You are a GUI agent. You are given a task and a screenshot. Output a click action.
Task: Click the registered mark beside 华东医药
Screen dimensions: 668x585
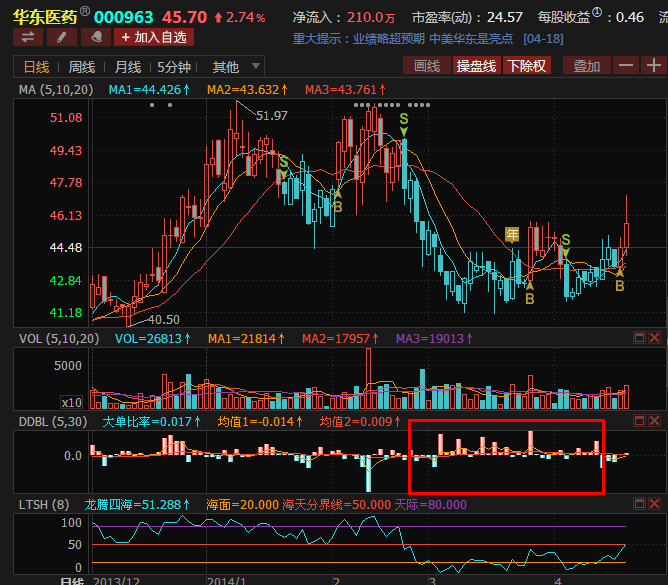(85, 13)
